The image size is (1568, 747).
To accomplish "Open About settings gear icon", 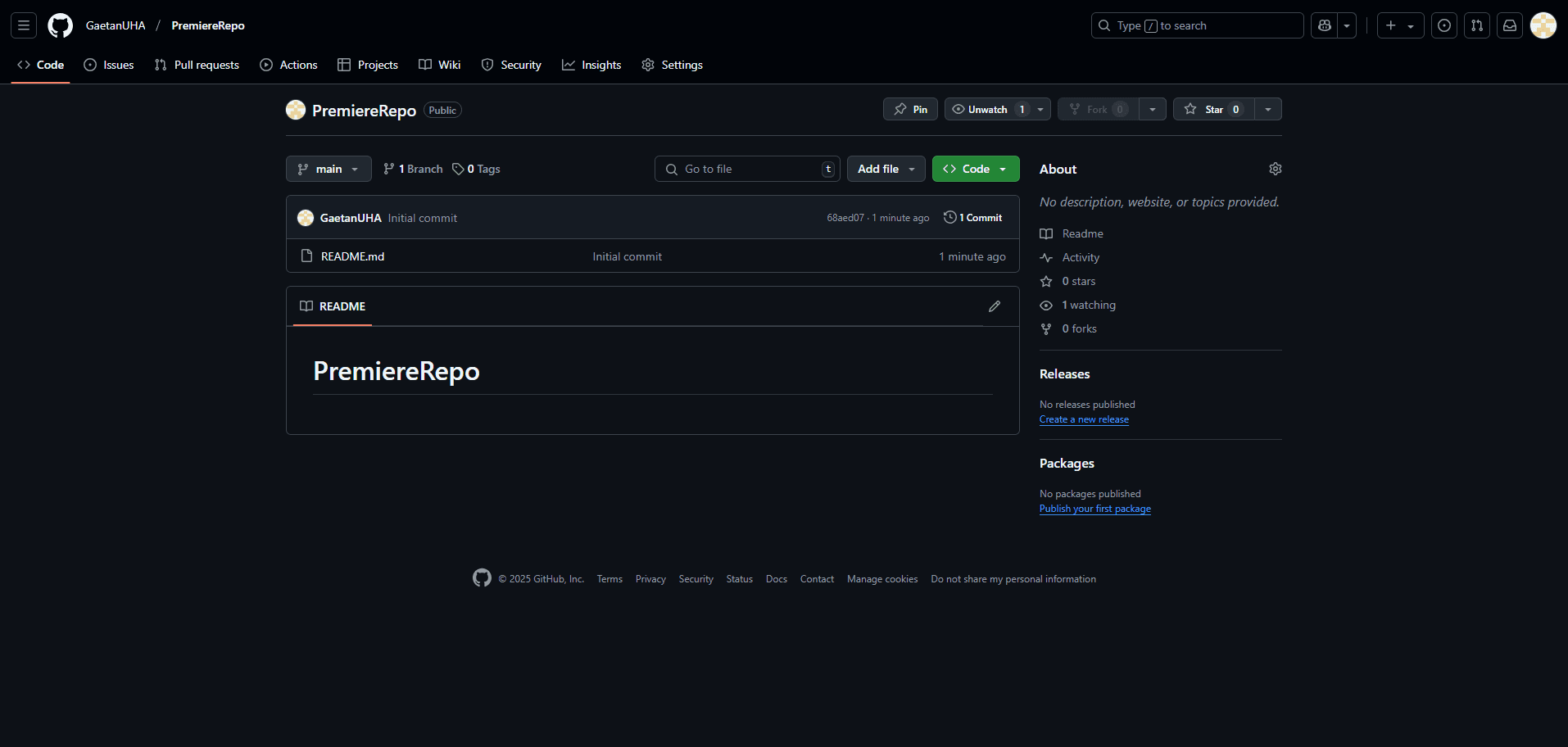I will tap(1275, 169).
